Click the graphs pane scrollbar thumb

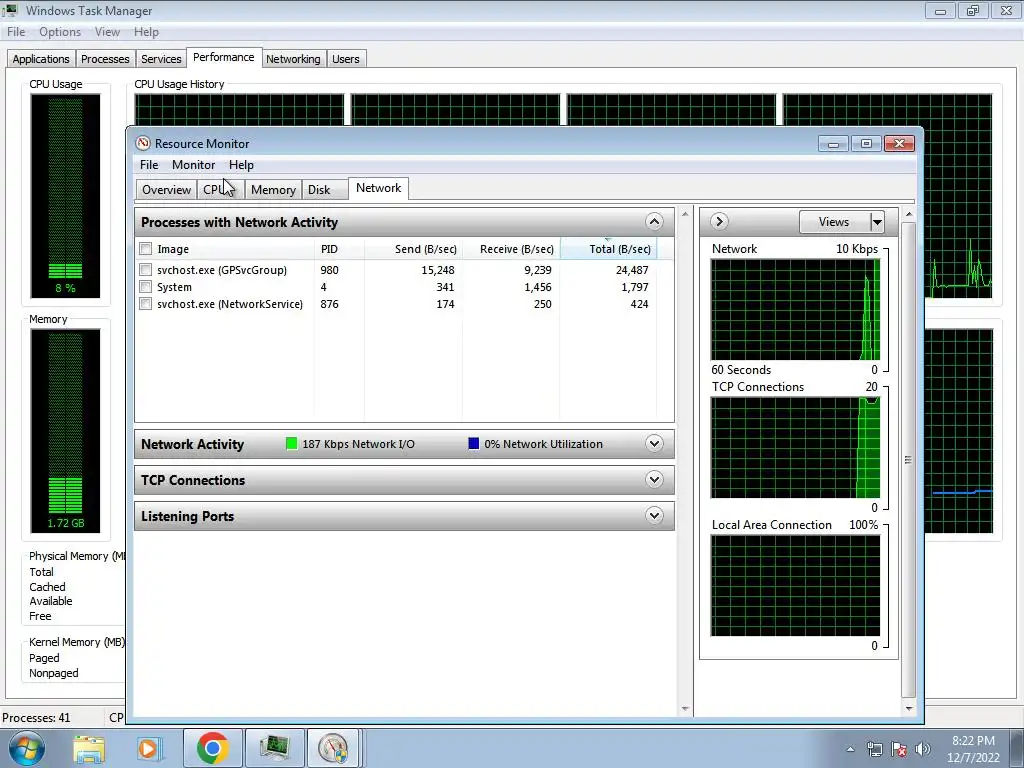click(908, 460)
